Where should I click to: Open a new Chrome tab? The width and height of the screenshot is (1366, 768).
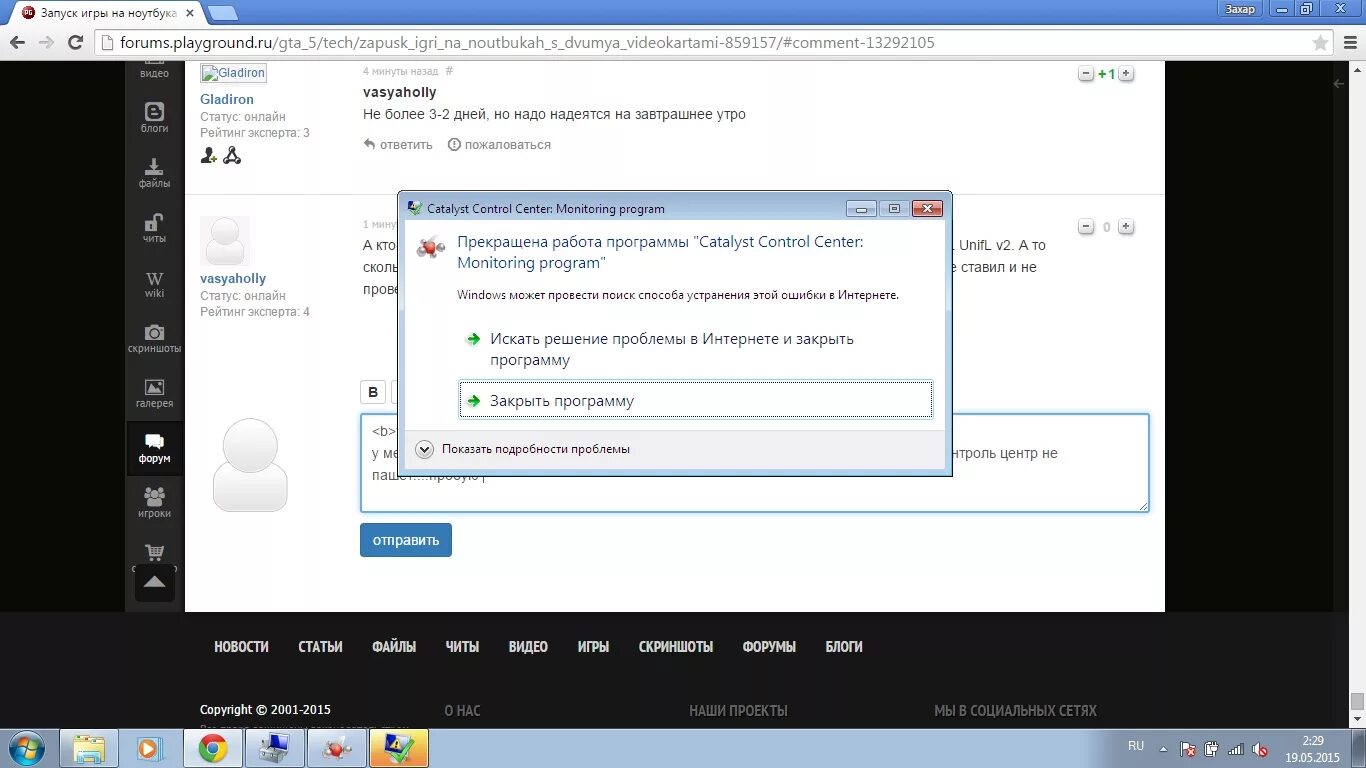[x=222, y=13]
